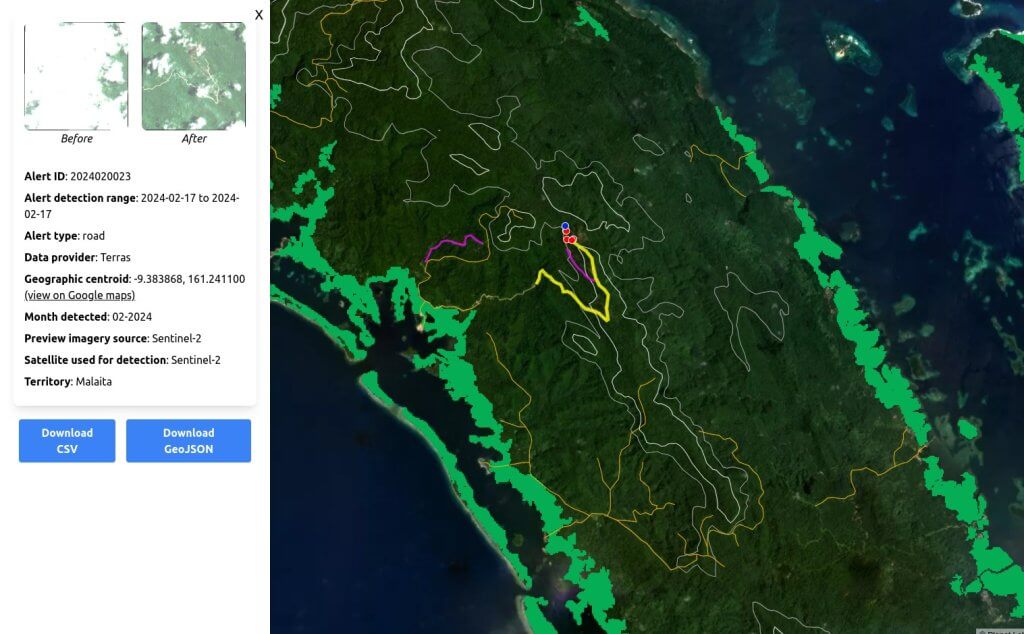
Task: Open the Before satellite image thumbnail
Action: pyautogui.click(x=76, y=76)
